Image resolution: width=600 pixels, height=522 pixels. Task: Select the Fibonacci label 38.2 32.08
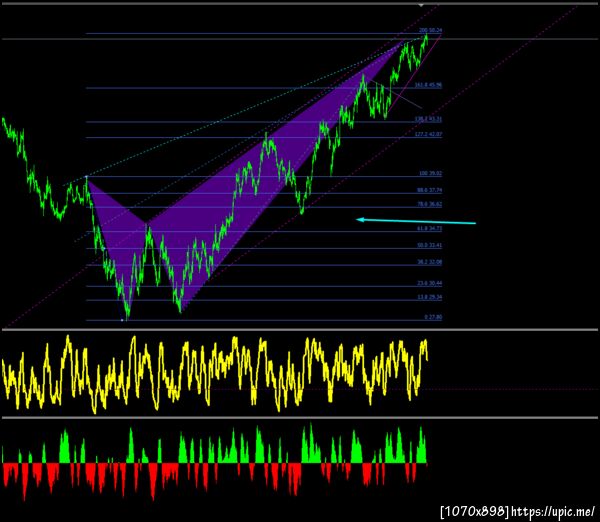click(x=429, y=262)
